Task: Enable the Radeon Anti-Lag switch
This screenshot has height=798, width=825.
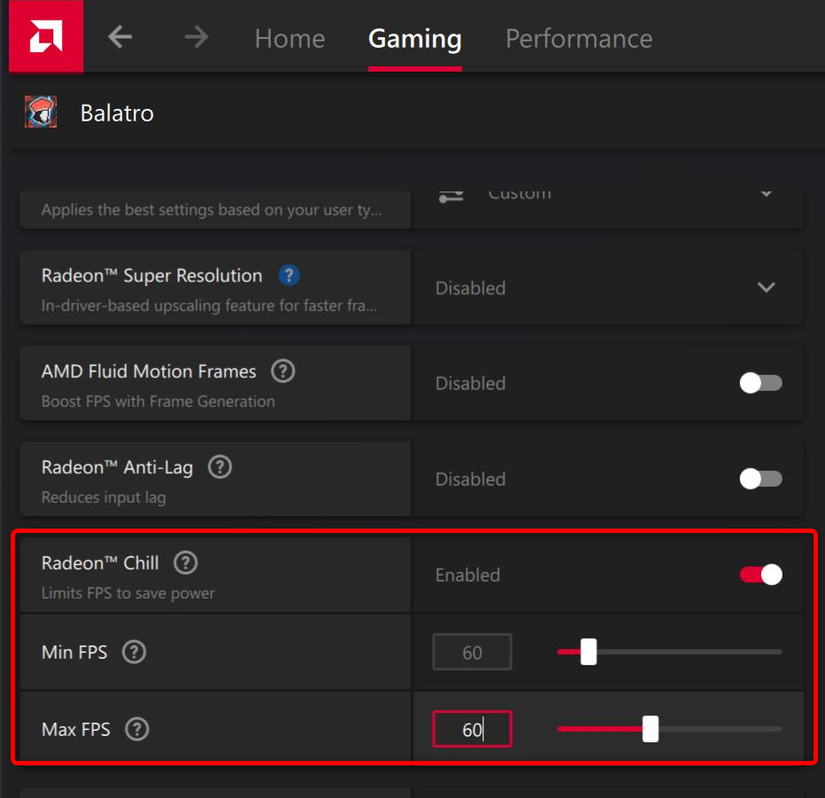Action: (x=761, y=479)
